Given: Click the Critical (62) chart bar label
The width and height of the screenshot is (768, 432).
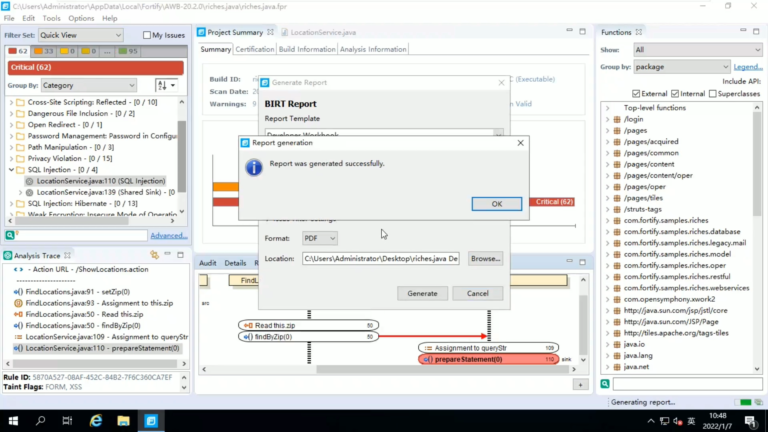Looking at the screenshot, I should (x=554, y=202).
